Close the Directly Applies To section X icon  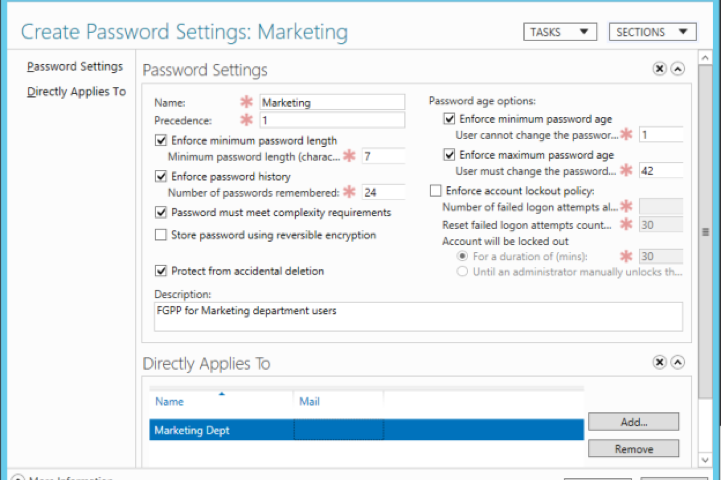(x=659, y=362)
